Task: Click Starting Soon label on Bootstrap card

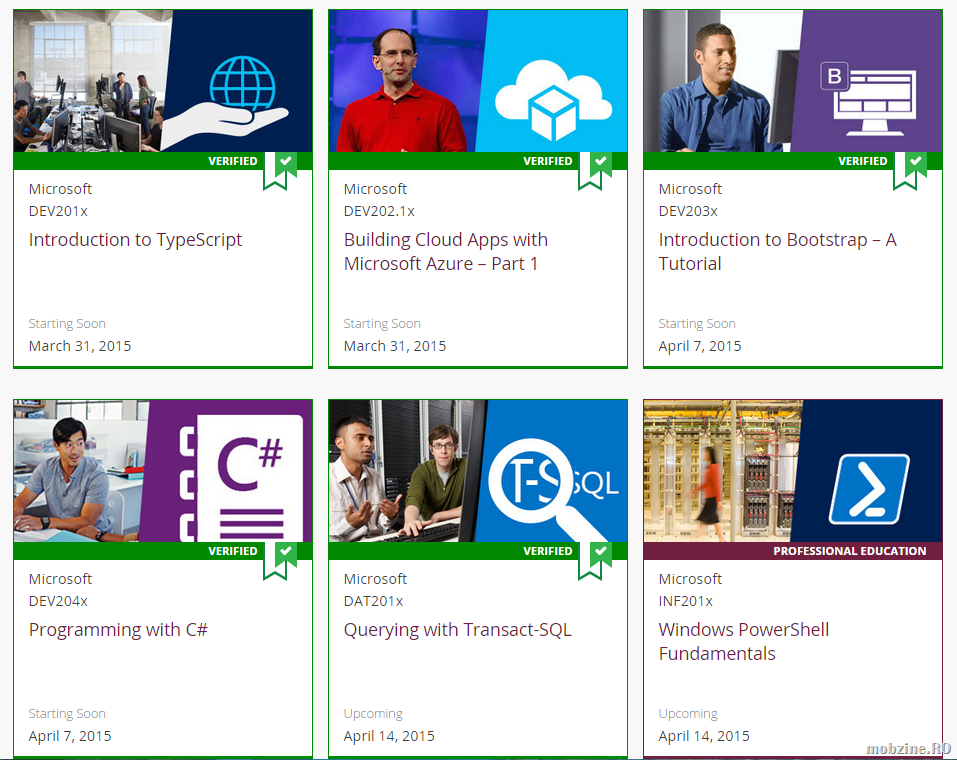Action: click(697, 324)
